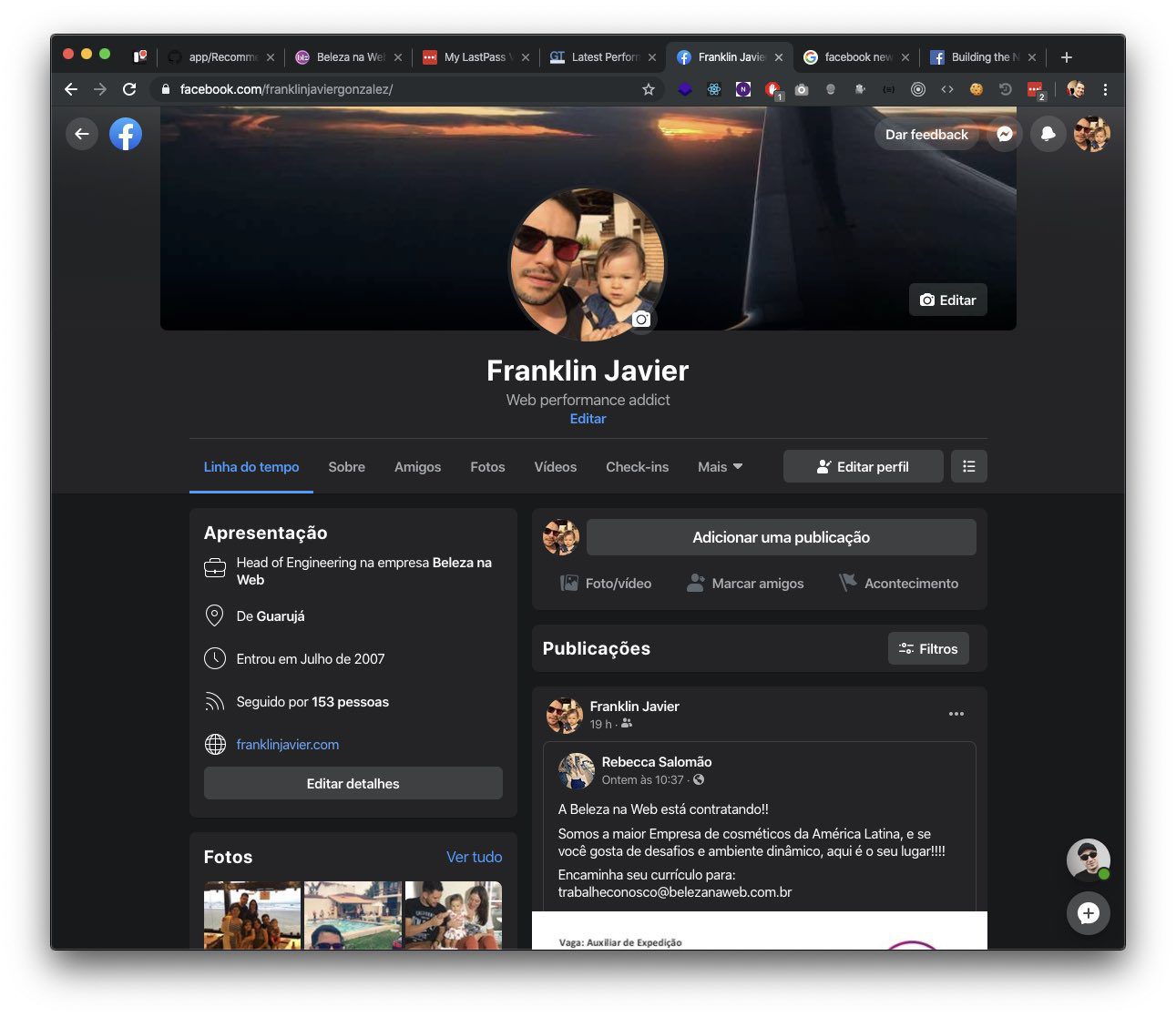This screenshot has width=1176, height=1017.
Task: Click the address bar URL
Action: tap(286, 89)
